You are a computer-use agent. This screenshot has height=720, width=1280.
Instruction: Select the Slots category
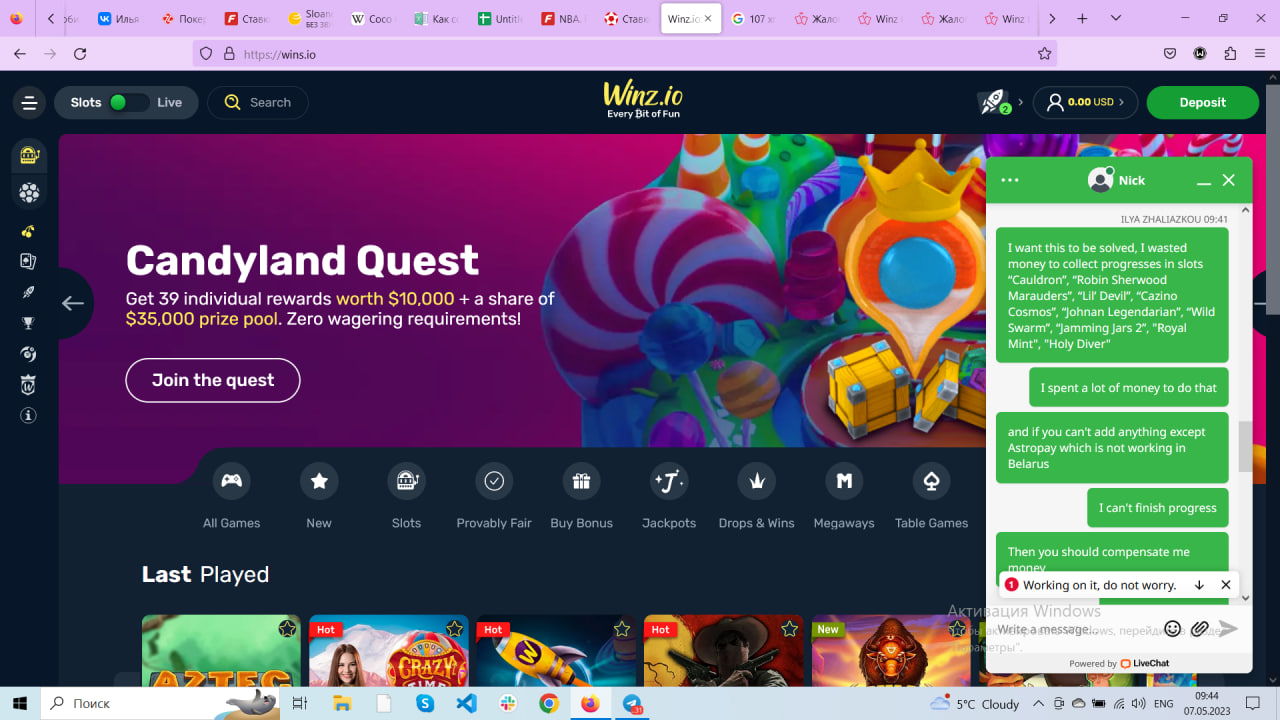(x=406, y=497)
